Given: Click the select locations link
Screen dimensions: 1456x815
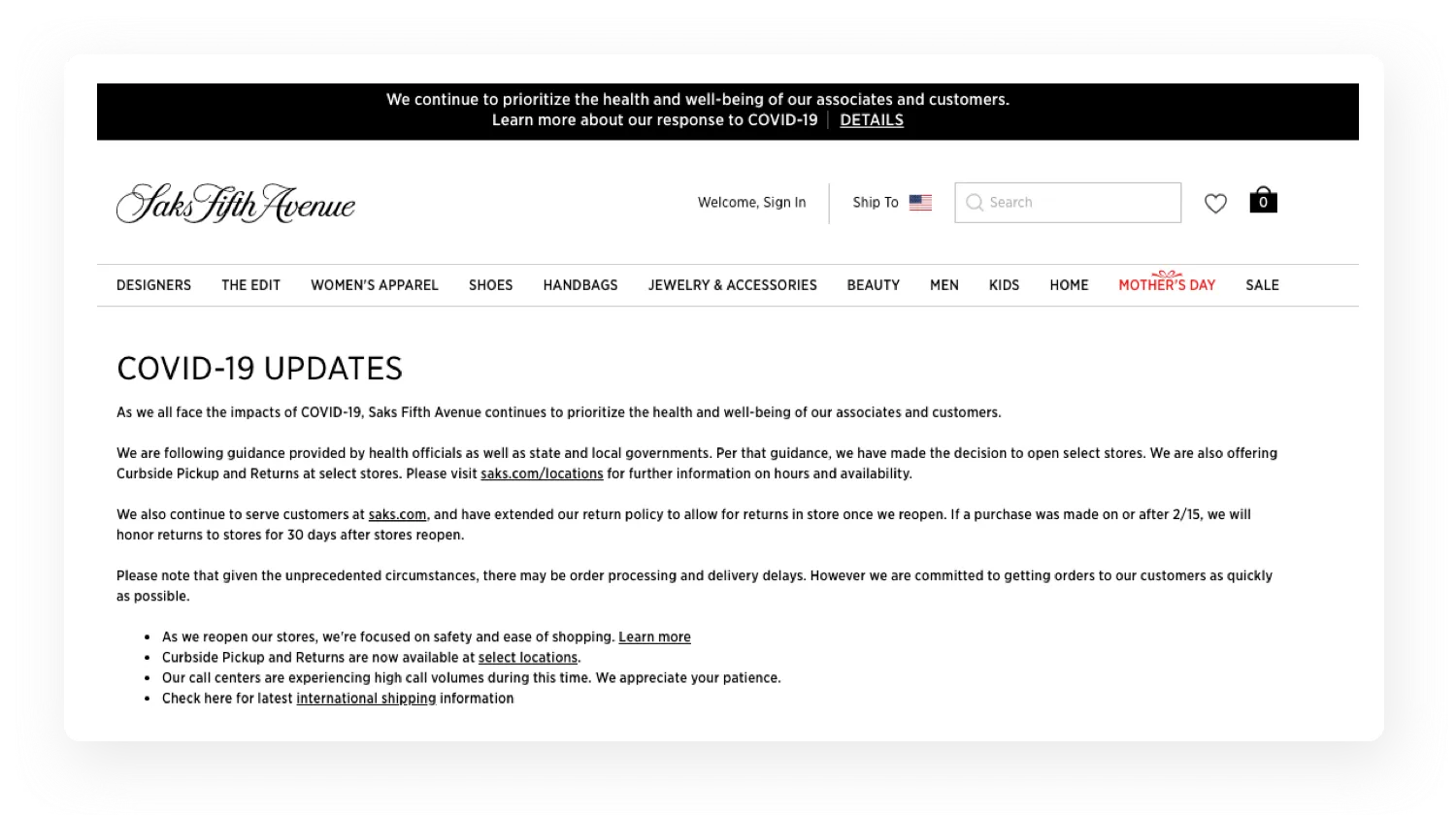Looking at the screenshot, I should click(528, 658).
